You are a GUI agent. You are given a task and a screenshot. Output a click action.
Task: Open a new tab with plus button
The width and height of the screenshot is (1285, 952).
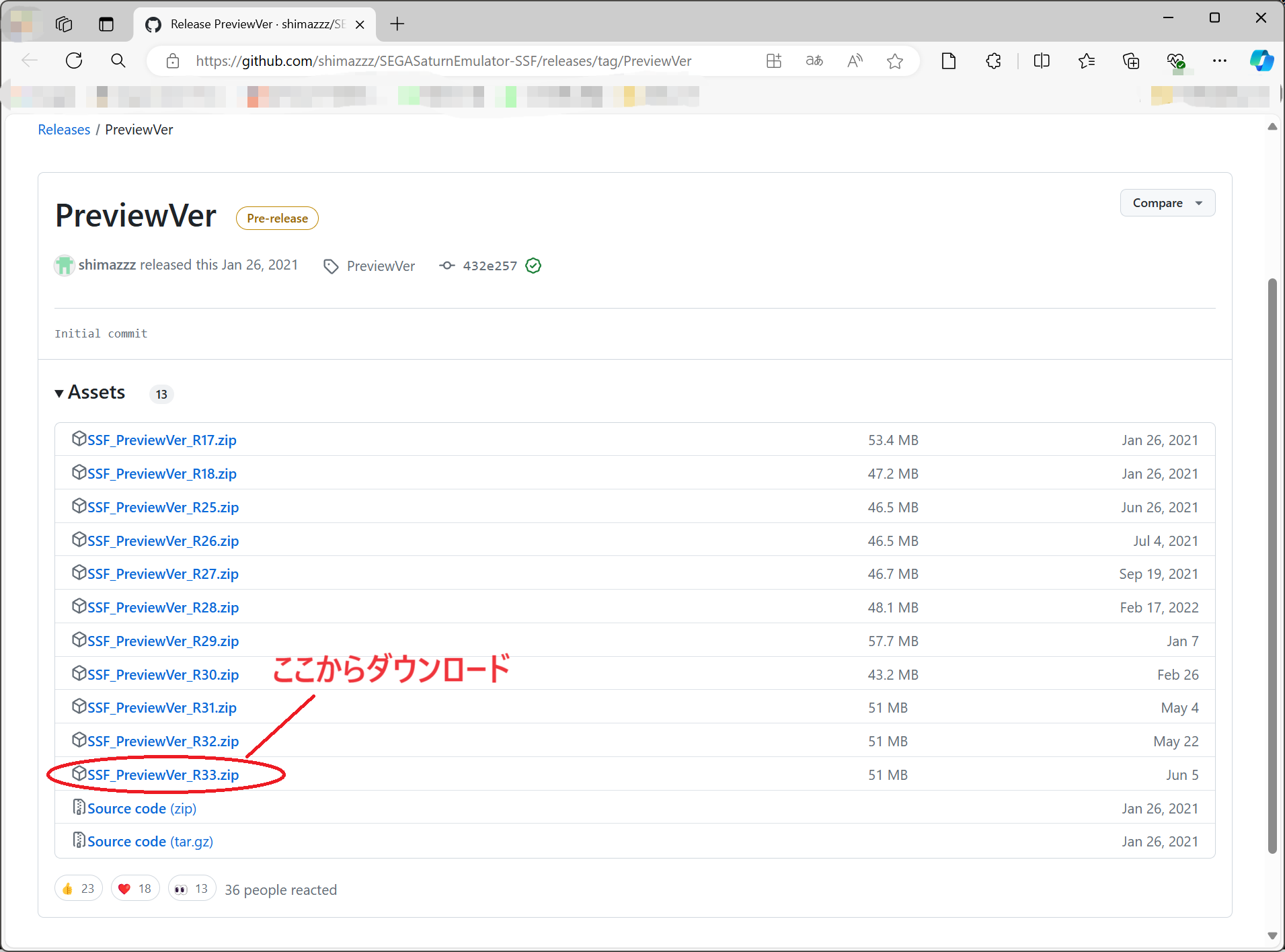coord(397,24)
